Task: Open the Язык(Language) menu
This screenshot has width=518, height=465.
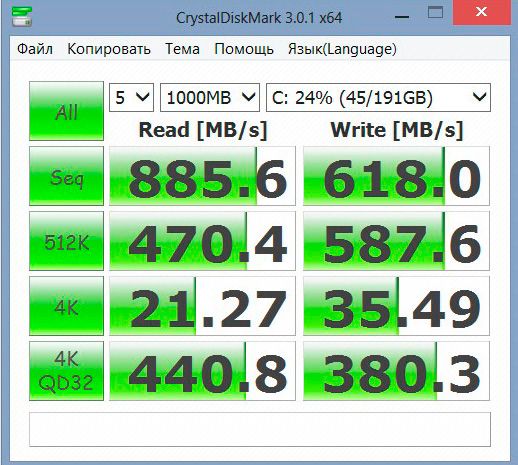Action: pyautogui.click(x=342, y=49)
